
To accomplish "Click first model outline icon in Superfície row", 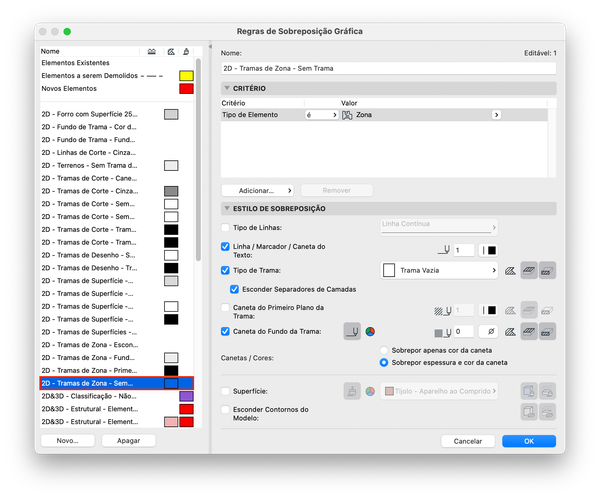I will click(529, 391).
